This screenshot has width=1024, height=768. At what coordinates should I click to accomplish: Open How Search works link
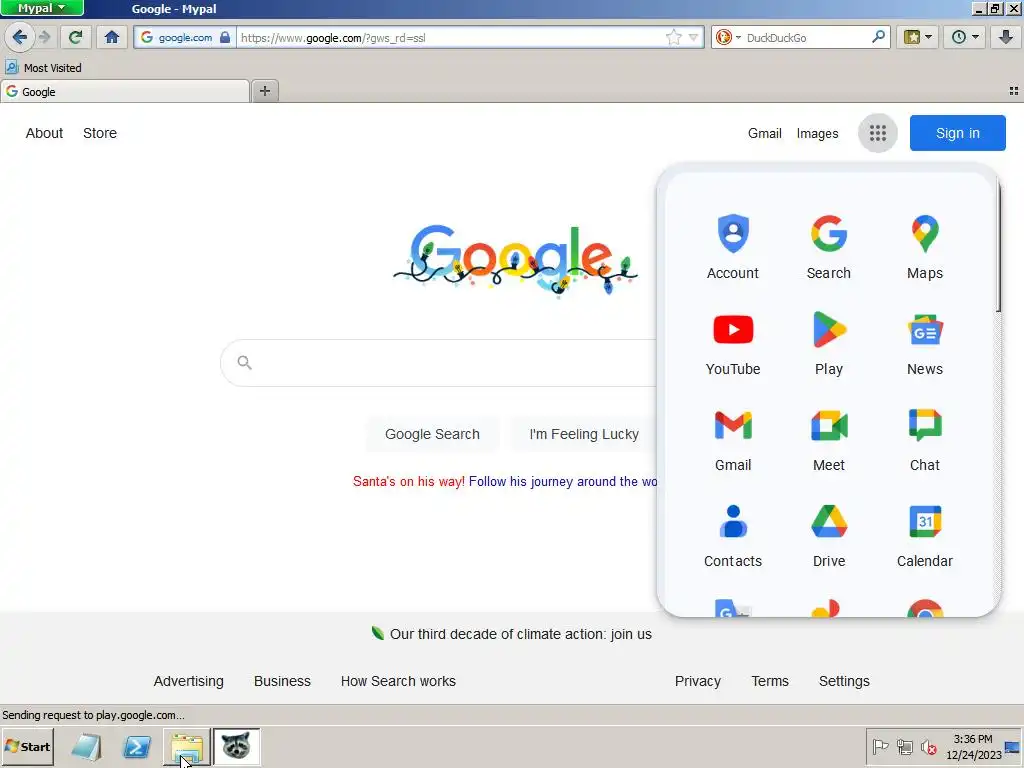[x=398, y=681]
